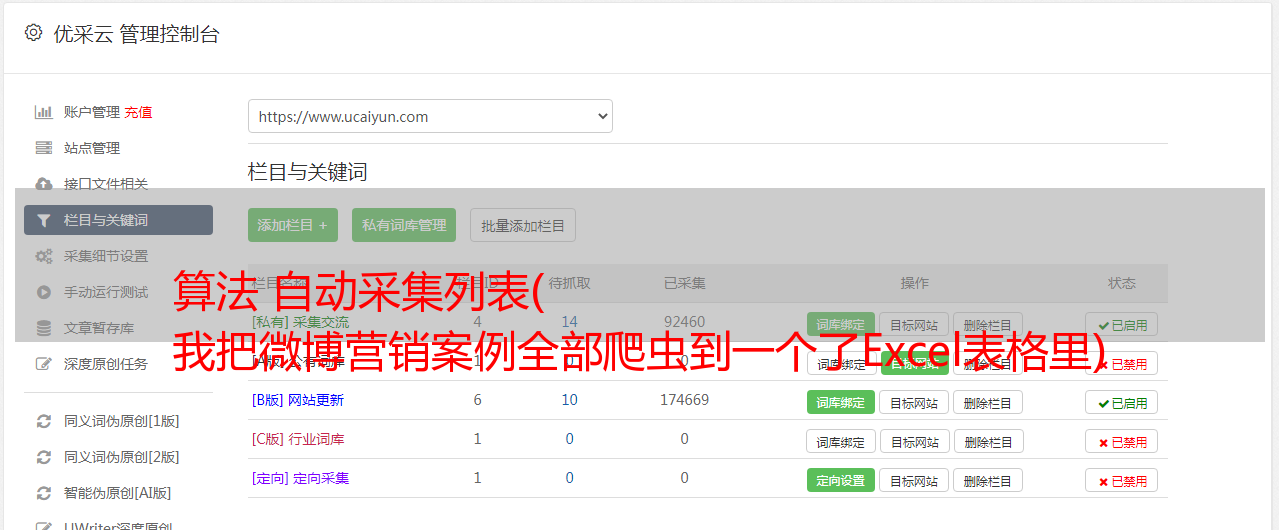
Task: Open the https://www.ucaiyun.com site dropdown
Action: pos(430,116)
